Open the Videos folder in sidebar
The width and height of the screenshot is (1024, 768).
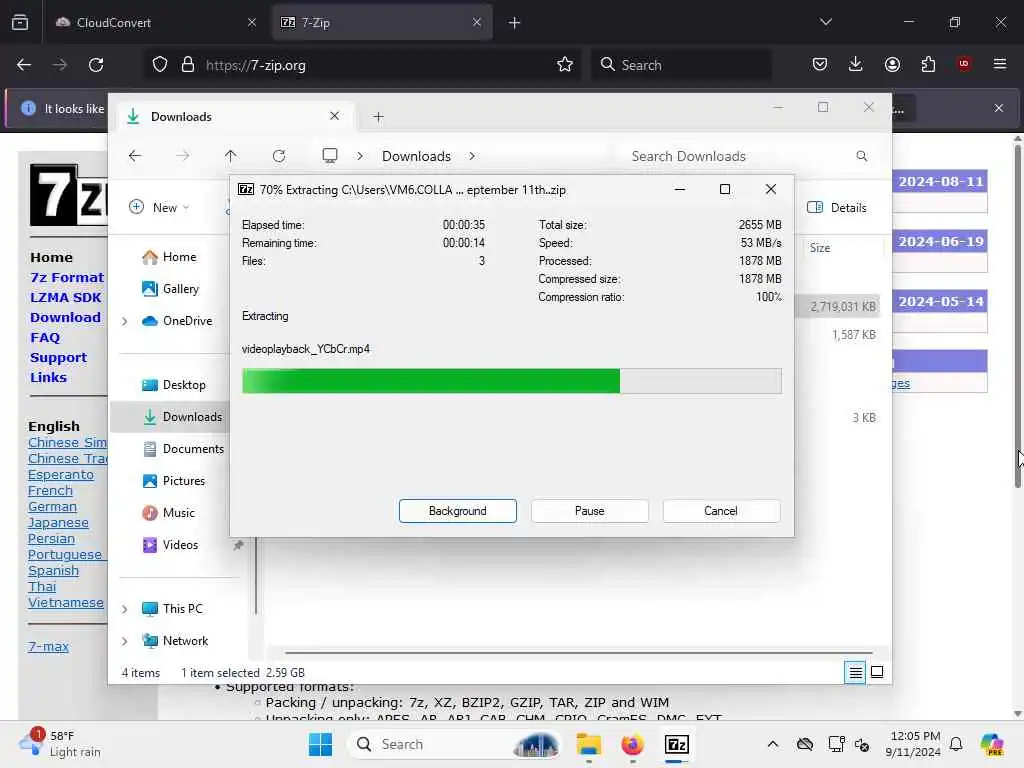pos(170,545)
